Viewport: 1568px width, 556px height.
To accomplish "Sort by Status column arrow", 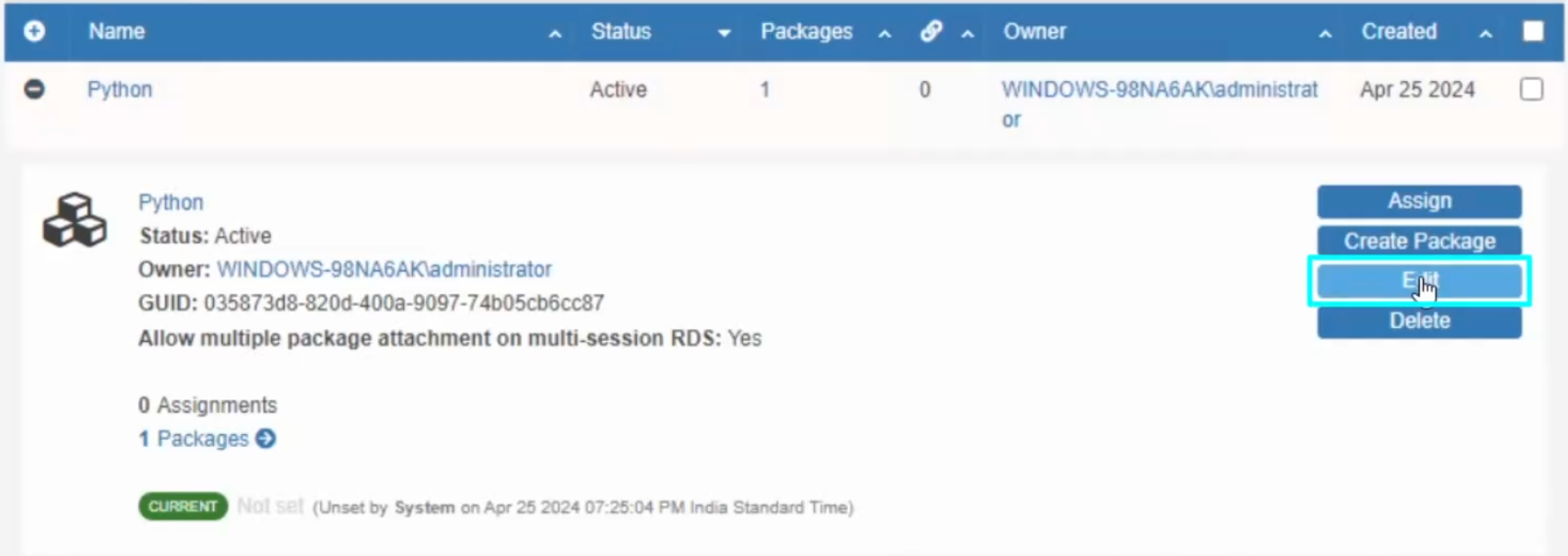I will click(724, 34).
